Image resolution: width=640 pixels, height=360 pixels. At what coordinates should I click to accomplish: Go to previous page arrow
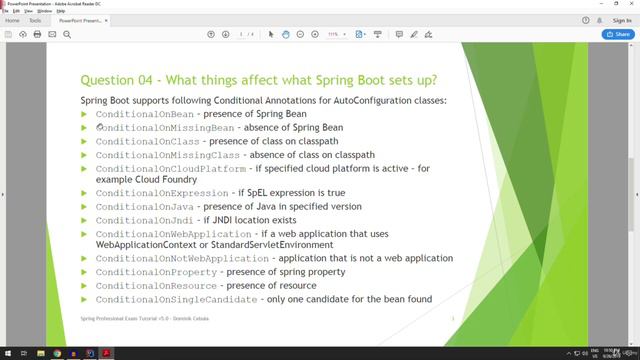click(211, 35)
